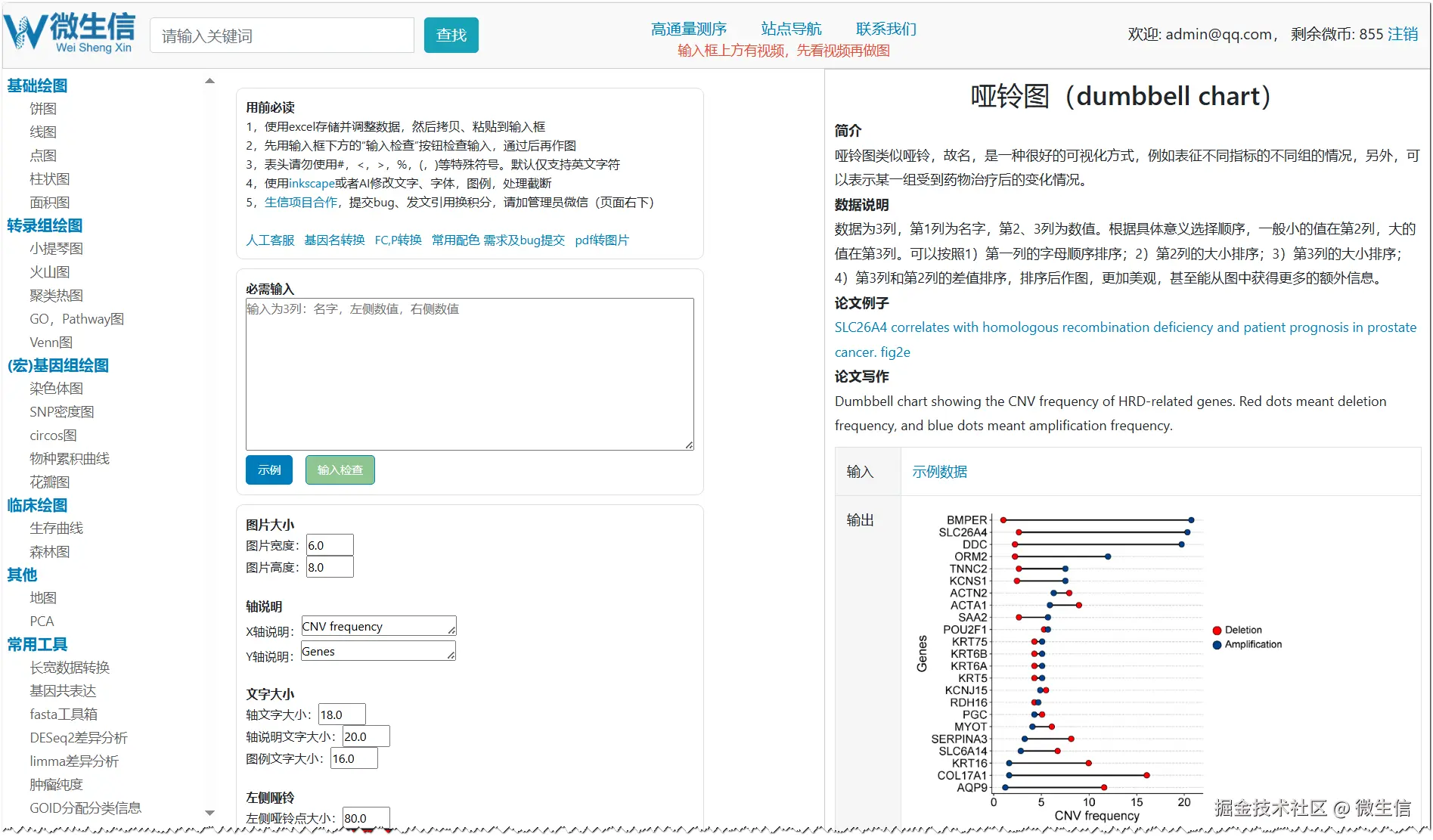Open 长宽数据转换 in the sidebar
1433x840 pixels.
point(70,668)
